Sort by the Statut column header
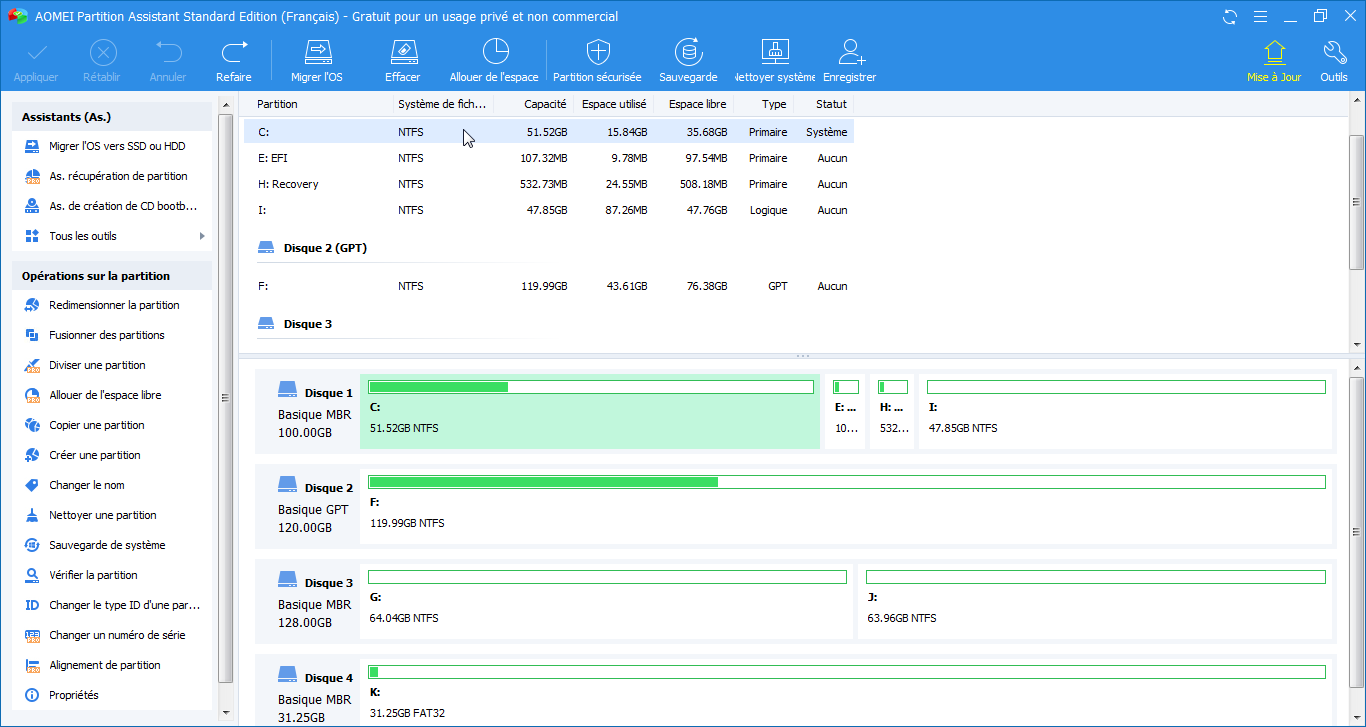This screenshot has height=727, width=1366. pyautogui.click(x=831, y=104)
